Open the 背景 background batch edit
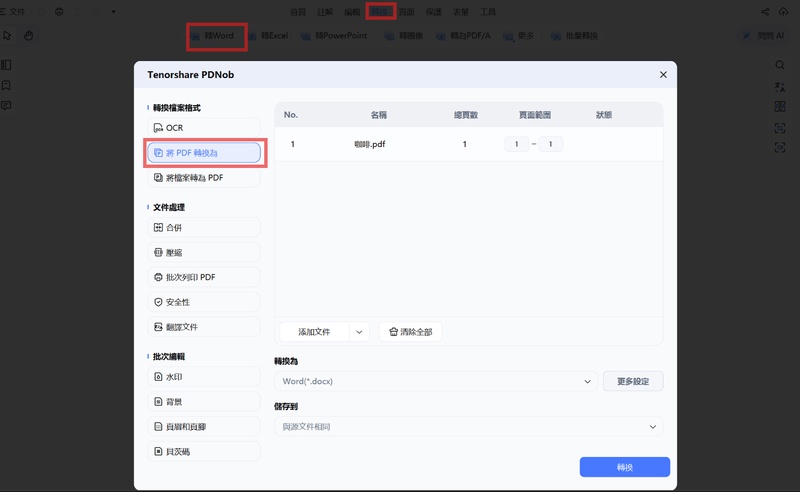Viewport: 800px width, 492px height. (204, 402)
